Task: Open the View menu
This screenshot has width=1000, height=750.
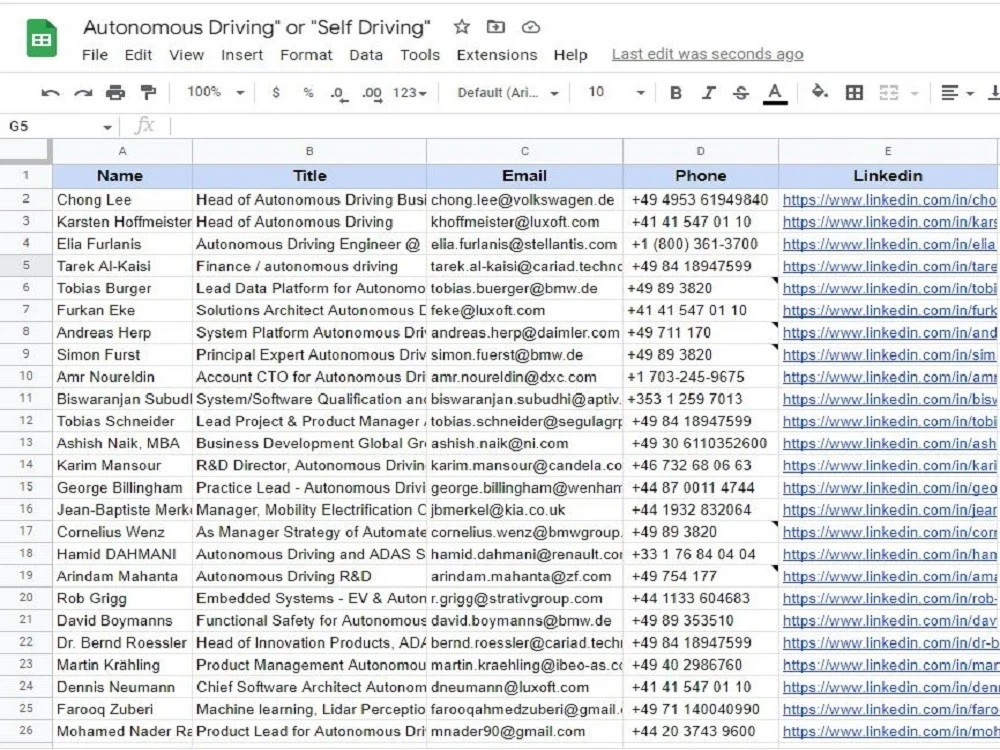Action: click(186, 55)
